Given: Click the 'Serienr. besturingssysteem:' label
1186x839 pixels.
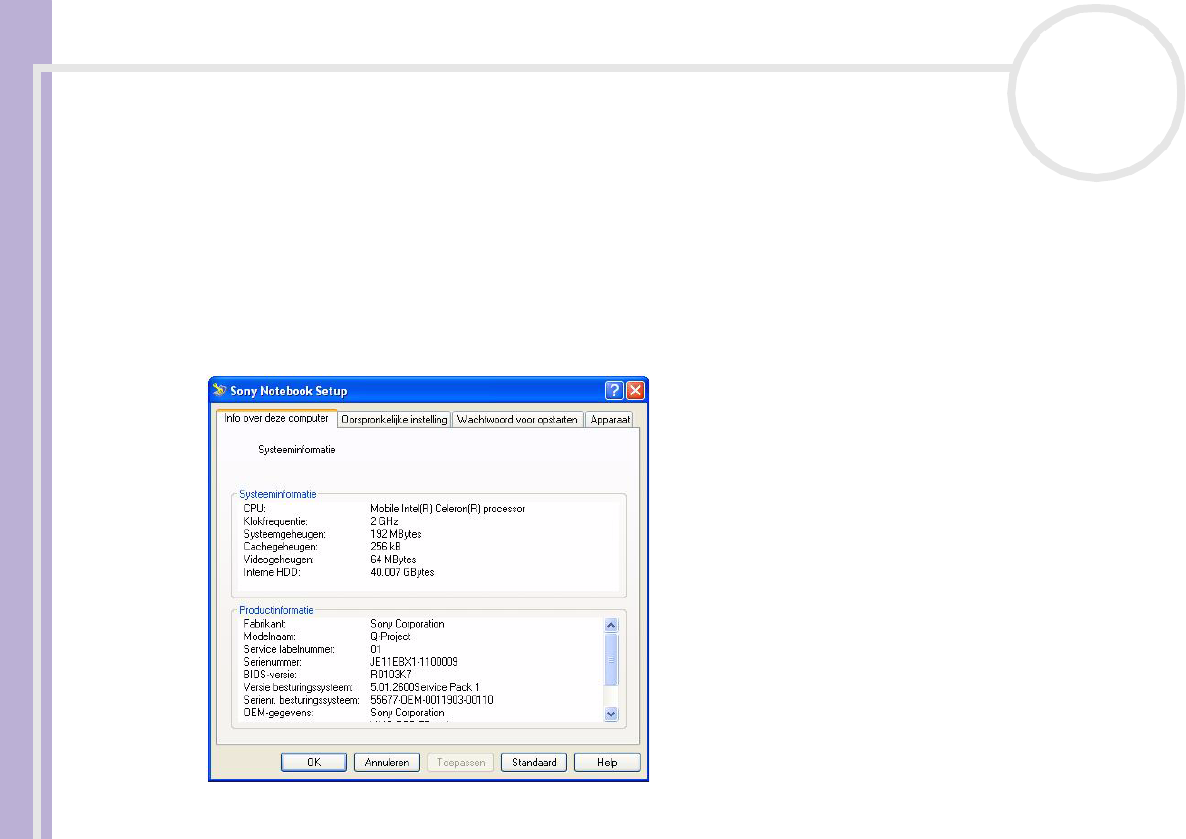Looking at the screenshot, I should point(302,701).
